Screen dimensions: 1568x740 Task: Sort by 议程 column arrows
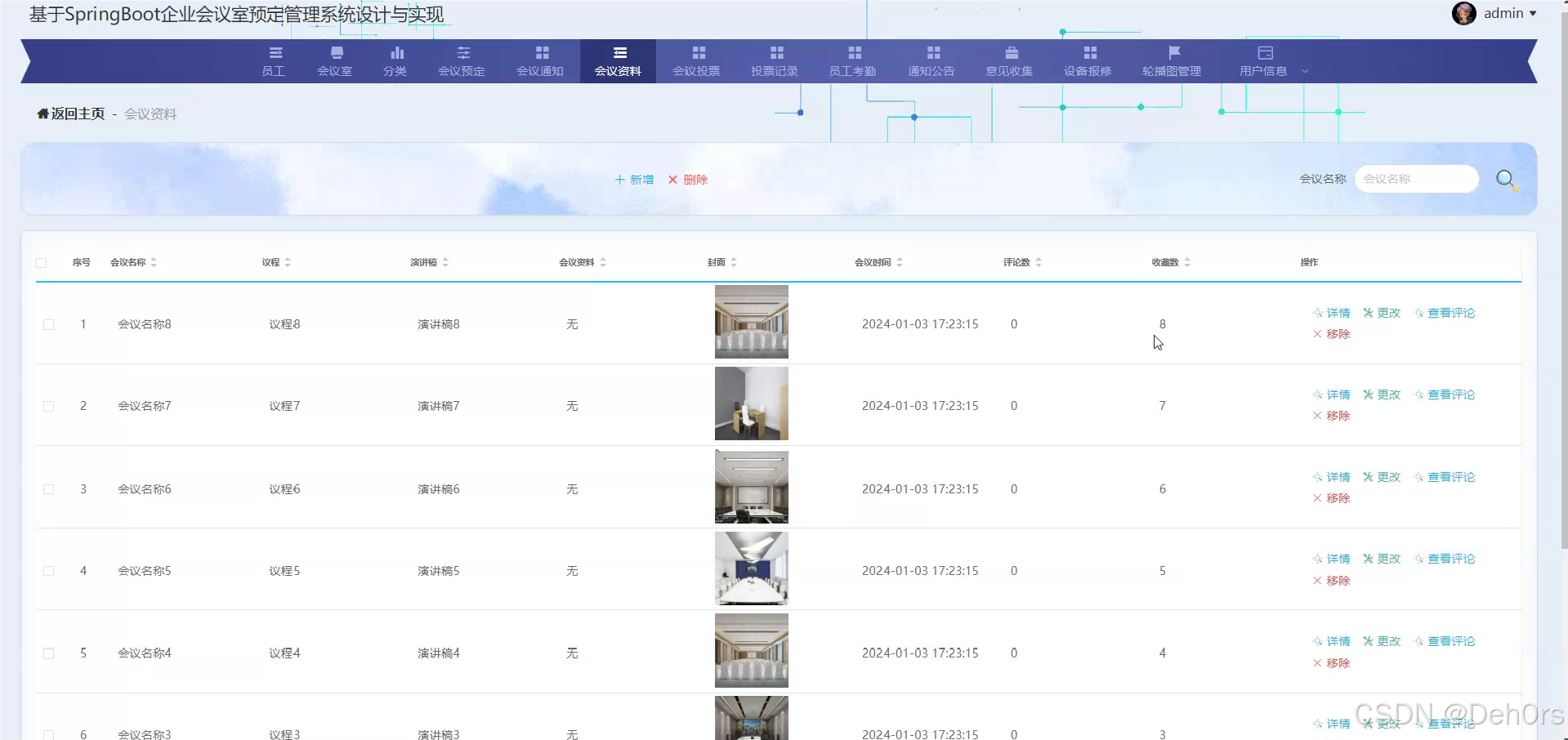click(288, 262)
